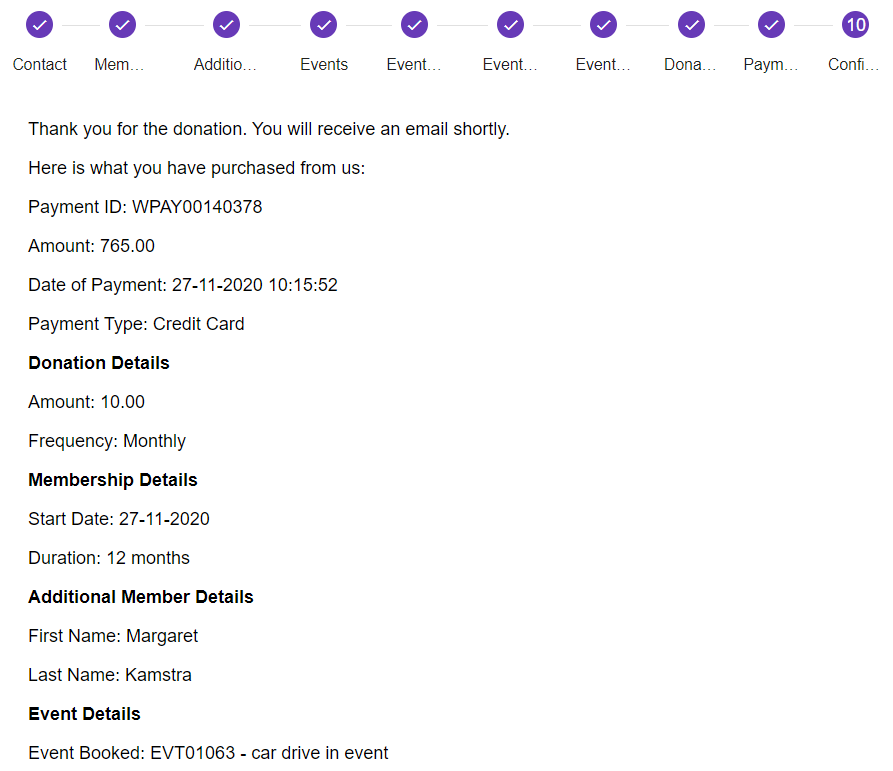Click the seventh Event step checkmark

(603, 24)
